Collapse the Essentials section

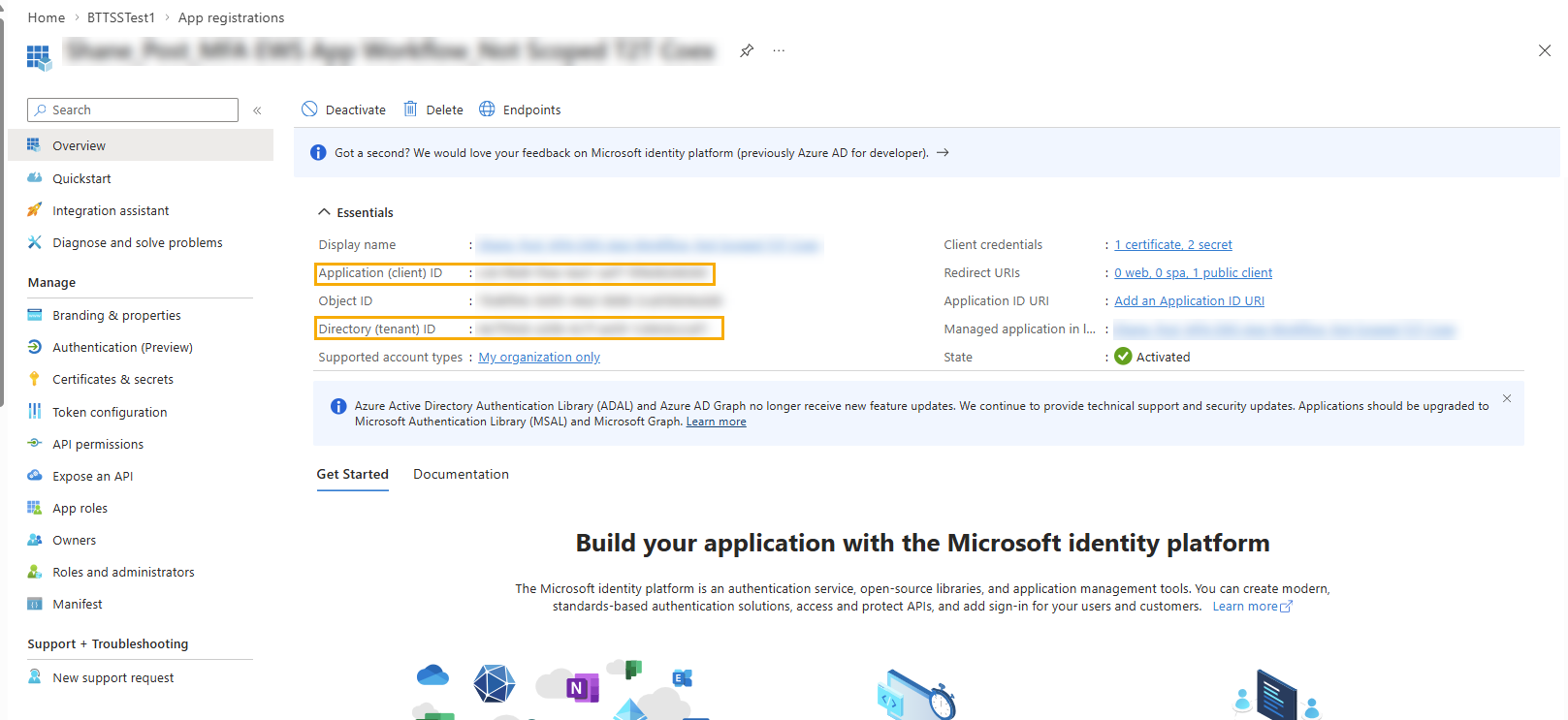pos(356,212)
